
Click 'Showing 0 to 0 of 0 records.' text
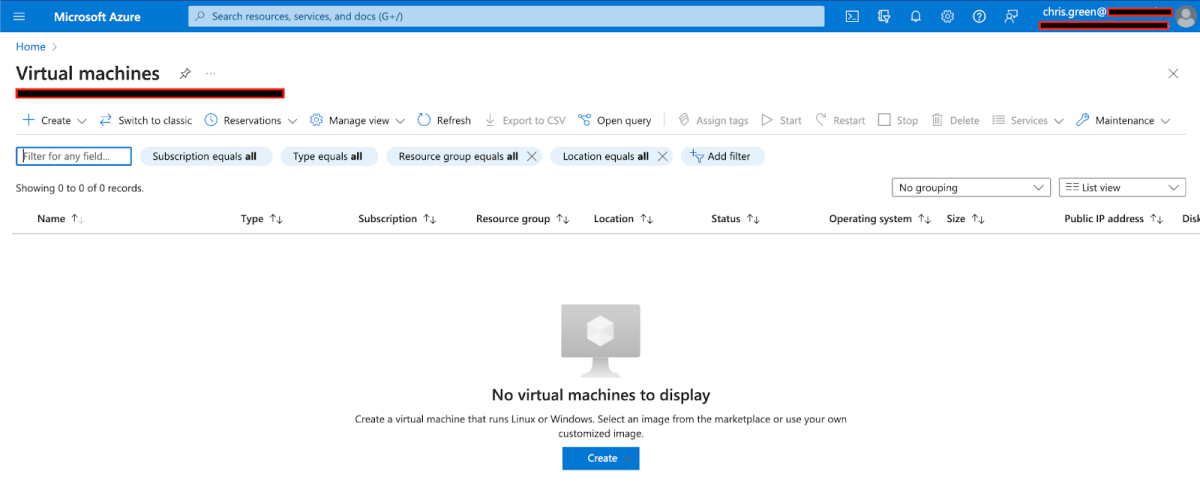coord(80,188)
